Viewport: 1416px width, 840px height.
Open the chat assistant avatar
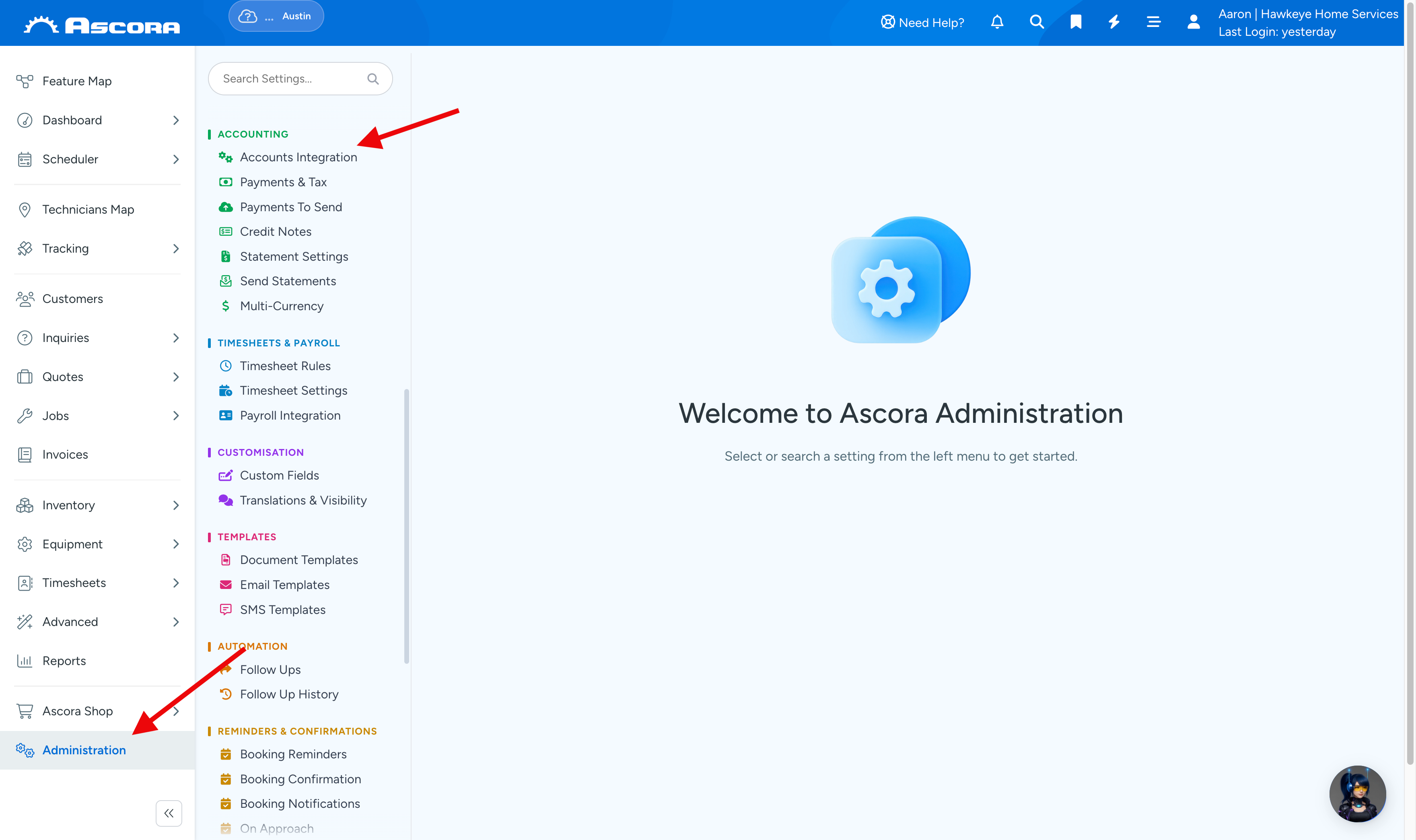[1357, 794]
